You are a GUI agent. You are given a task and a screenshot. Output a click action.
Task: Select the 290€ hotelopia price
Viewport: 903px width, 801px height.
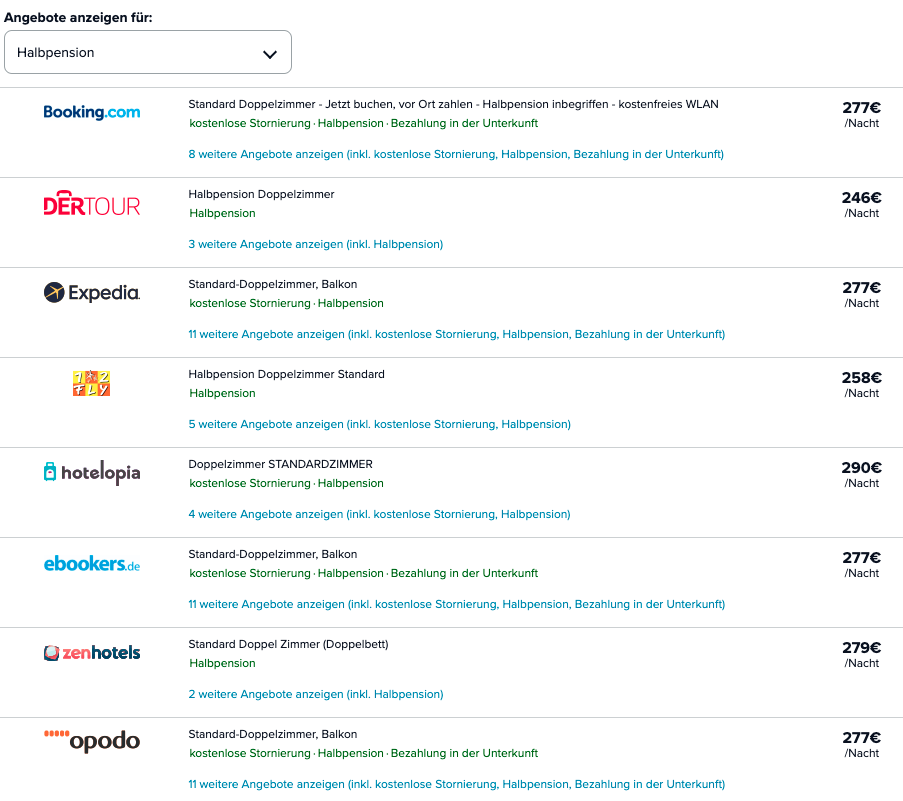pos(862,468)
